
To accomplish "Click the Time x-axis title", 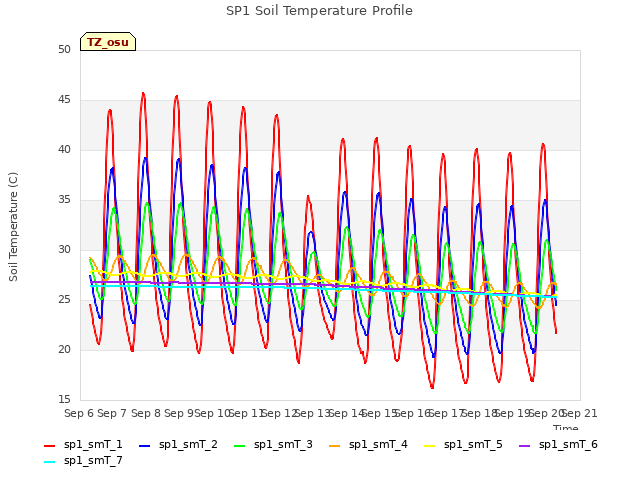I will click(566, 427).
